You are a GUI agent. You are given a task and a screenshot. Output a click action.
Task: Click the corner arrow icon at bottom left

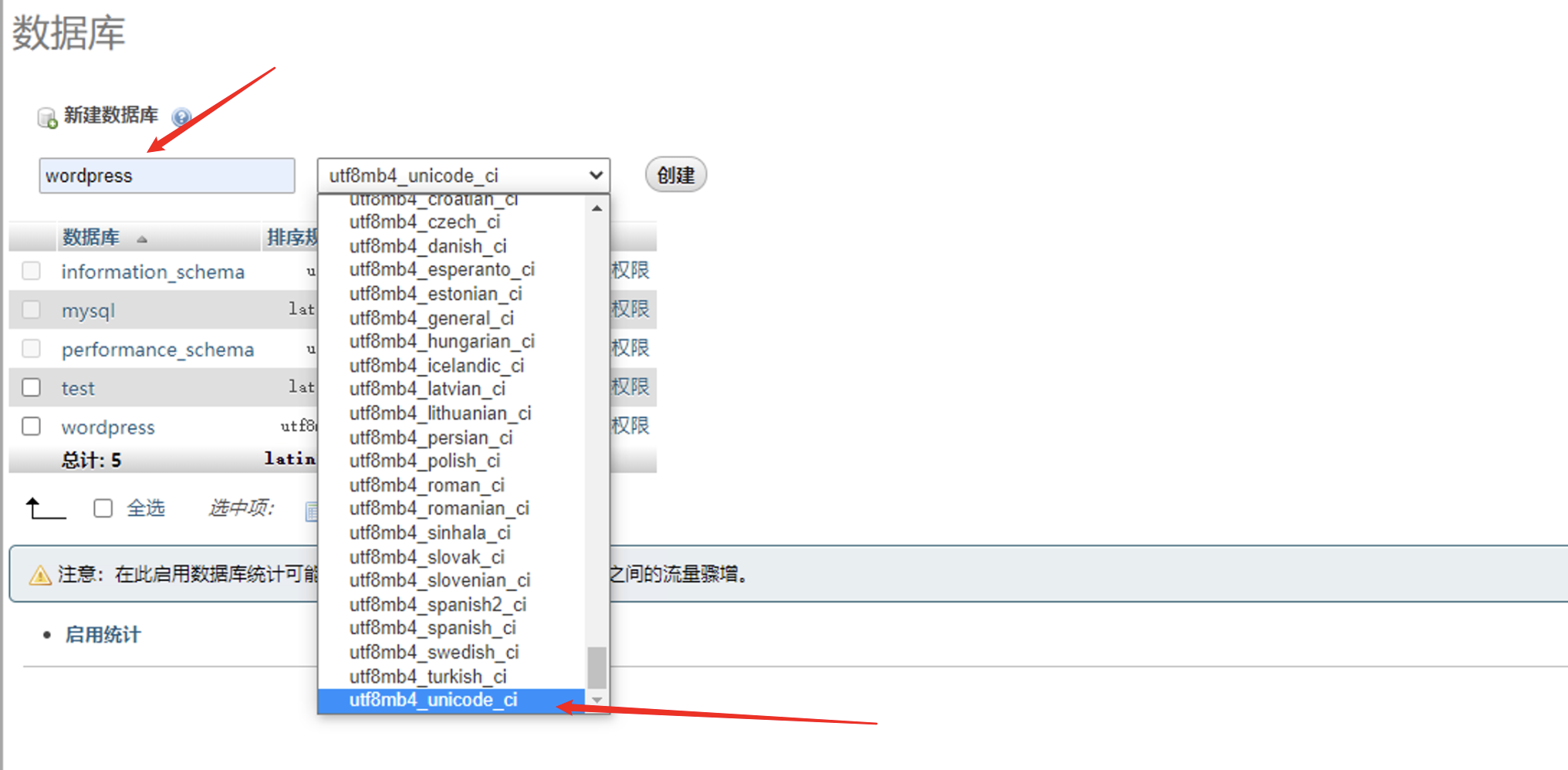coord(45,508)
